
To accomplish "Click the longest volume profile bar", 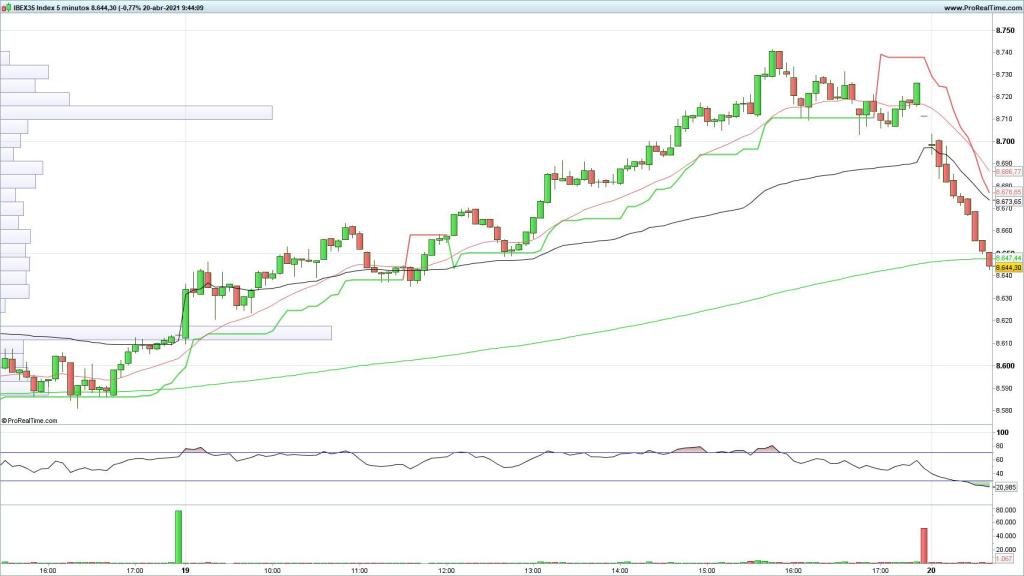I will pyautogui.click(x=136, y=113).
